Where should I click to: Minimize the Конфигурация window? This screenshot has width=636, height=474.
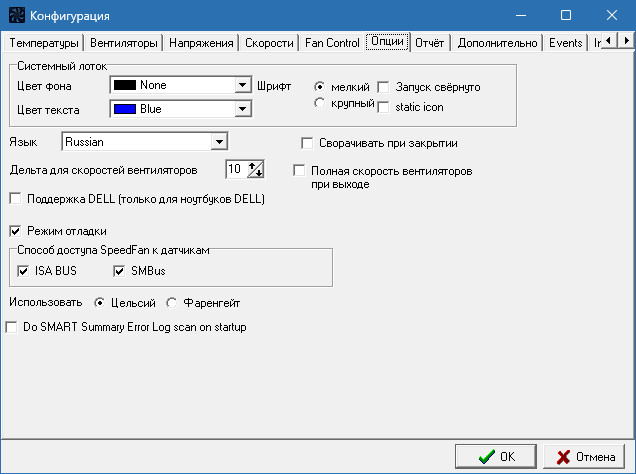(x=521, y=15)
